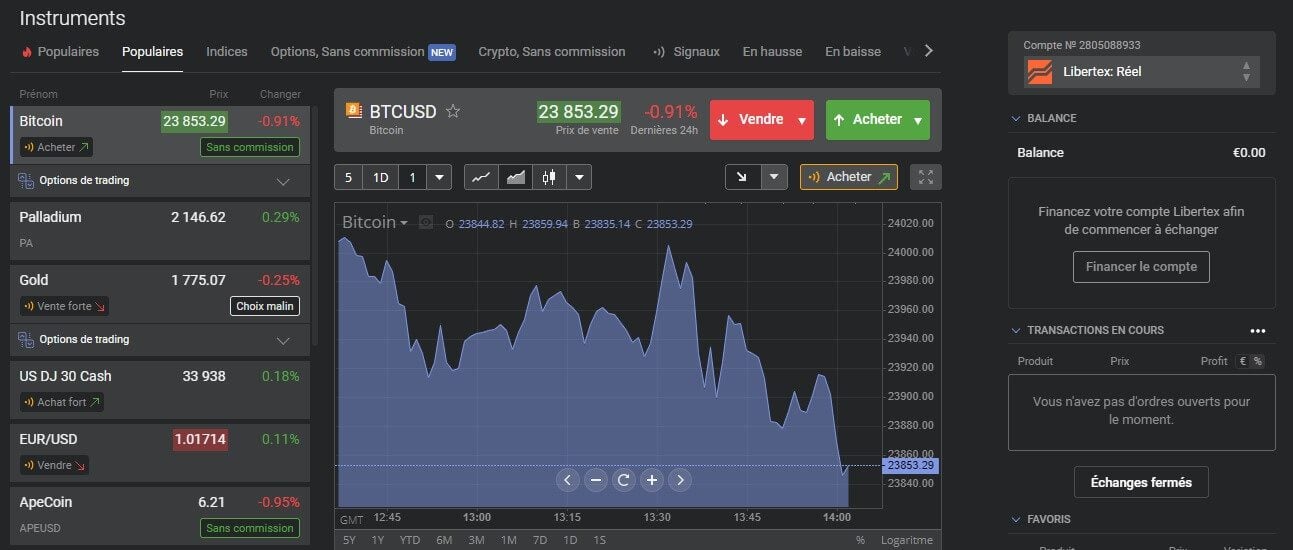This screenshot has width=1293, height=550.
Task: Switch to the candlestick chart type
Action: click(548, 177)
